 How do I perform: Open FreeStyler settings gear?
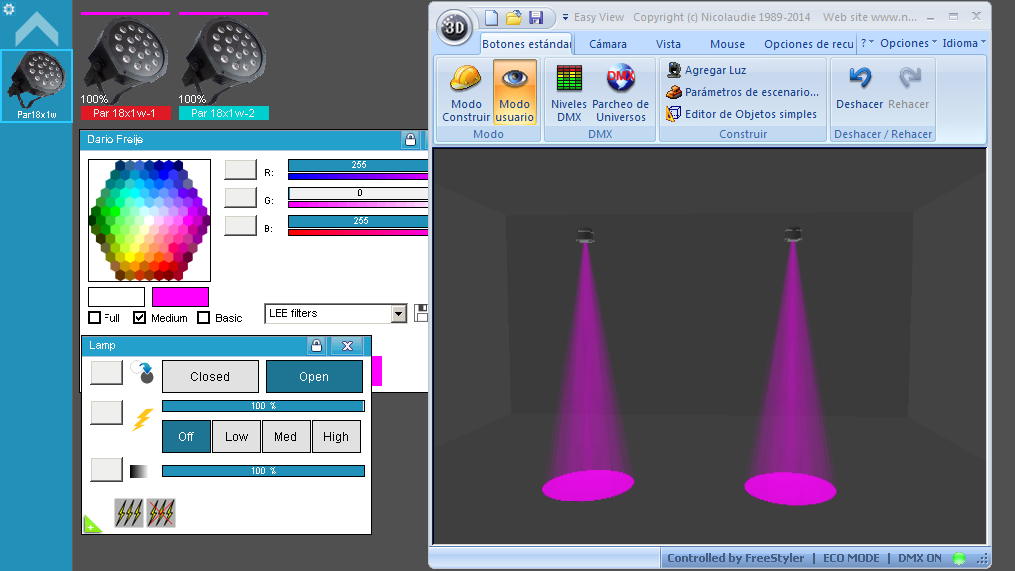click(x=9, y=10)
